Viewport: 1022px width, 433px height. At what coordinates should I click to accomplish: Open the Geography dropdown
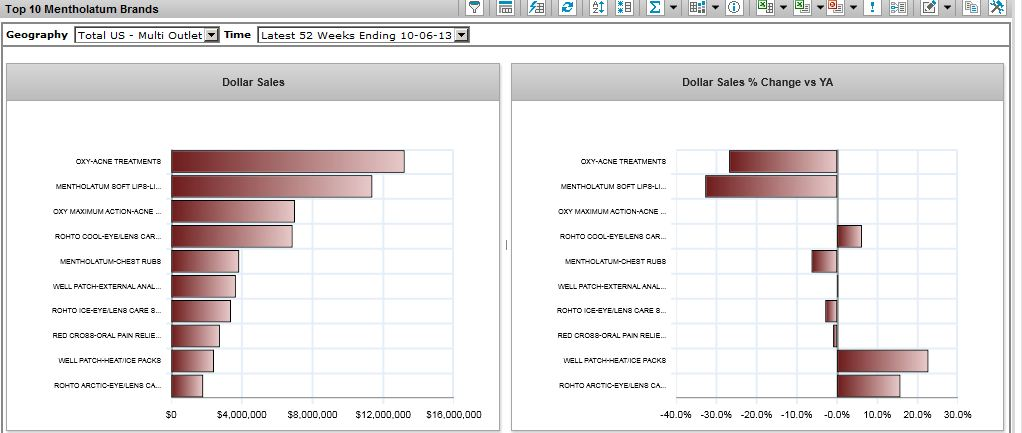146,35
